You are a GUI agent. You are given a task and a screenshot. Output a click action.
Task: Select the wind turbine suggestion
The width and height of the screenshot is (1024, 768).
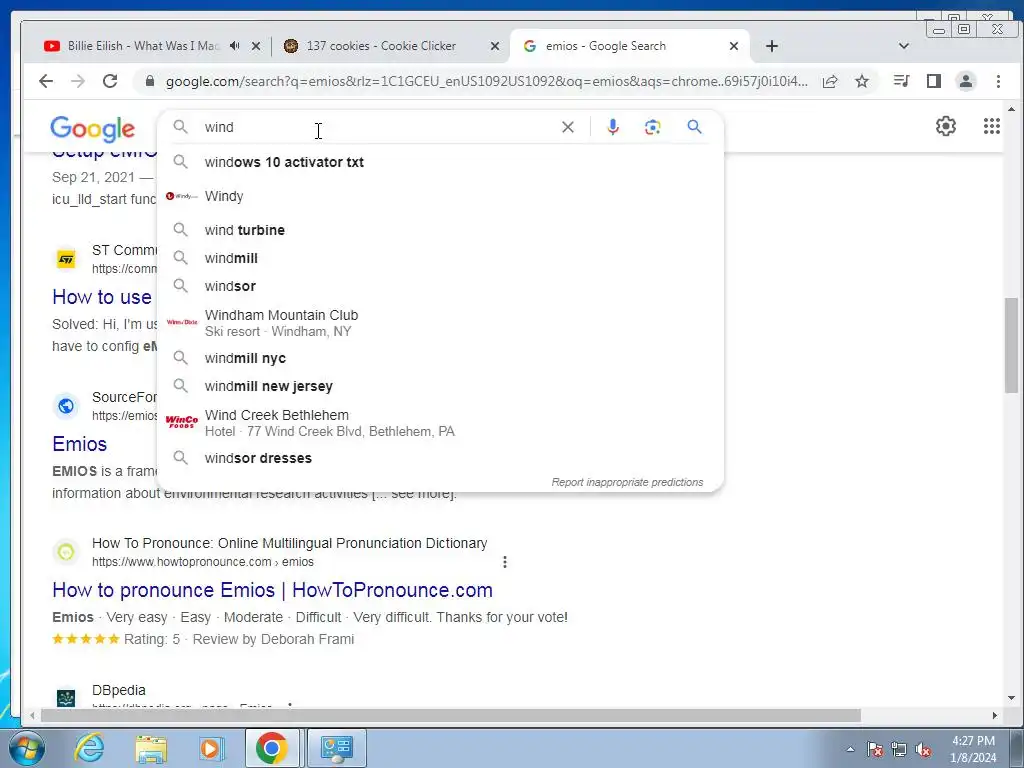pos(440,230)
